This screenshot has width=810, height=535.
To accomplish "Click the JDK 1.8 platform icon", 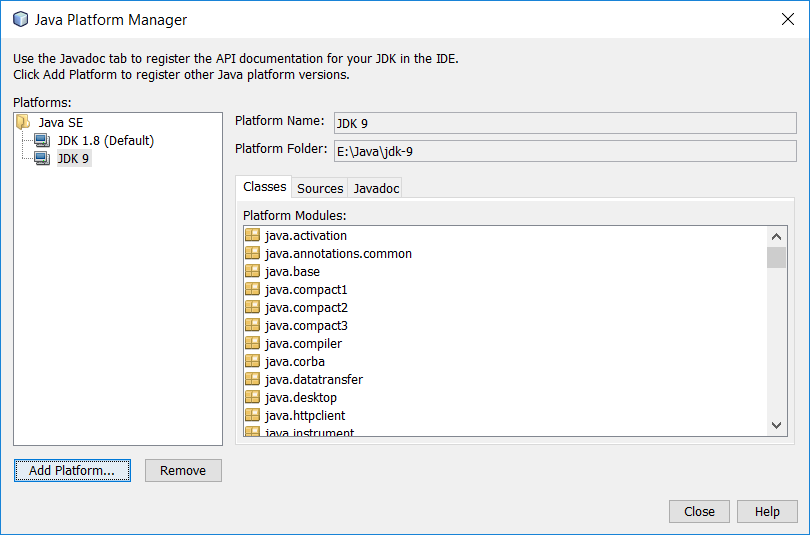I will tap(41, 141).
